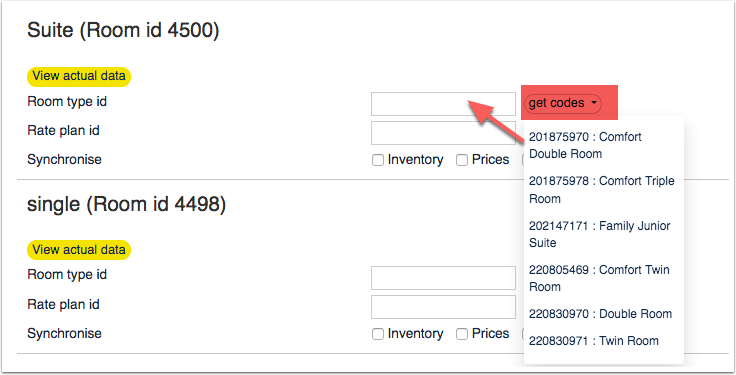Tick third Synchronise checkbox for Suite

click(x=523, y=160)
